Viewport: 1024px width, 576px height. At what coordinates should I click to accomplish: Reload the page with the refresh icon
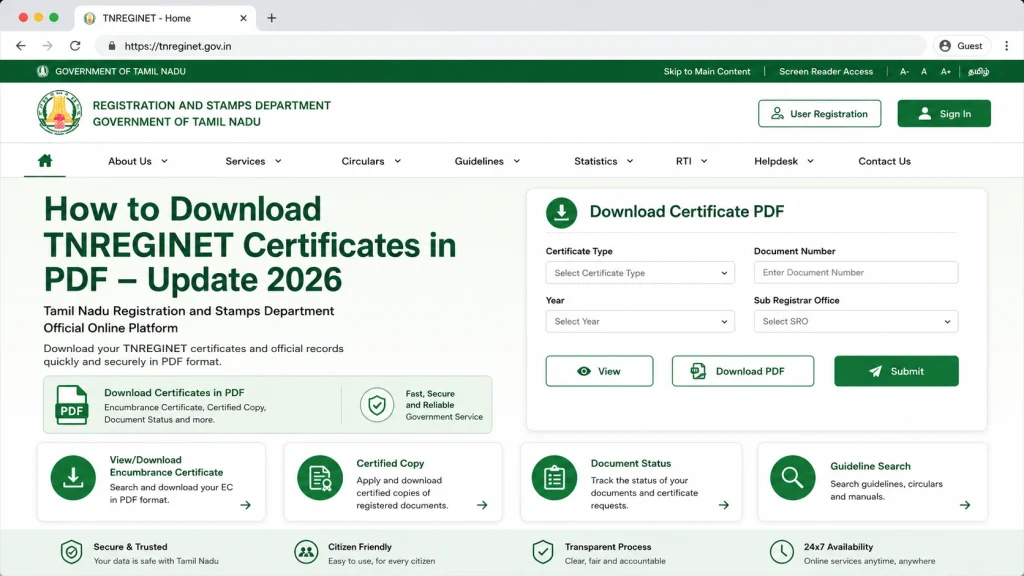tap(75, 46)
